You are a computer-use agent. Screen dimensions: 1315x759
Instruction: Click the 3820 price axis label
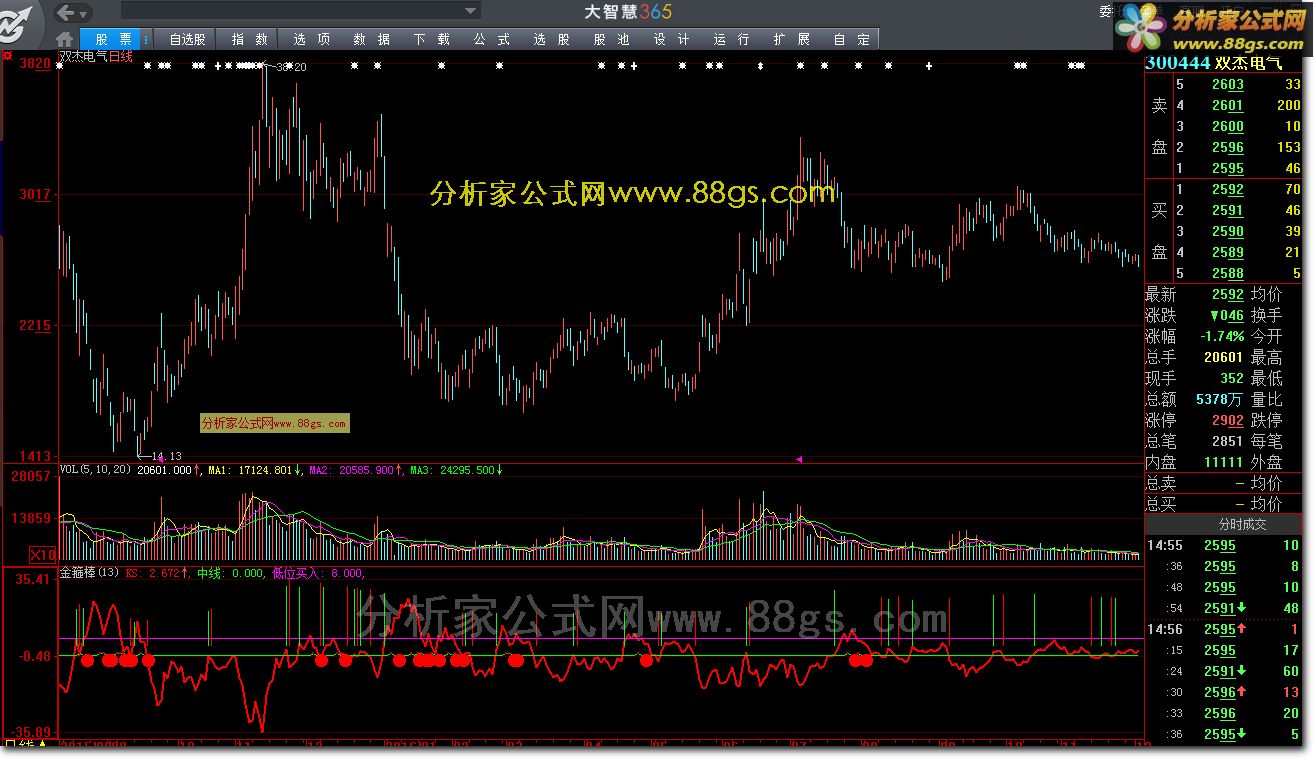pos(35,64)
